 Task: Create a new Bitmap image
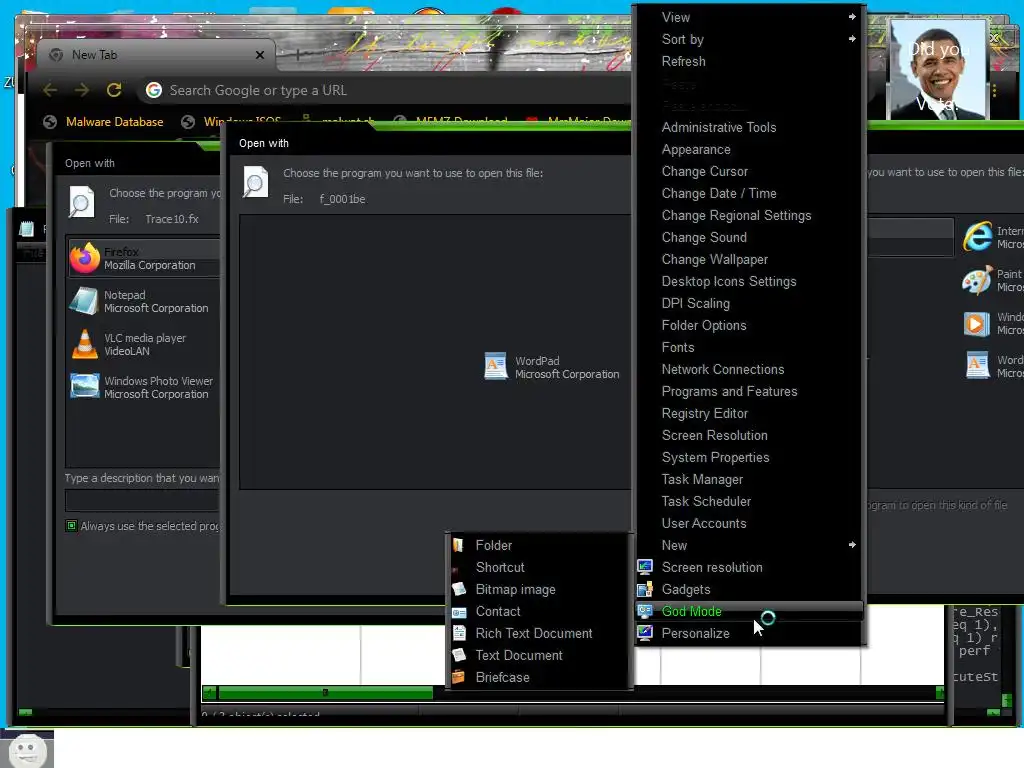click(x=539, y=589)
